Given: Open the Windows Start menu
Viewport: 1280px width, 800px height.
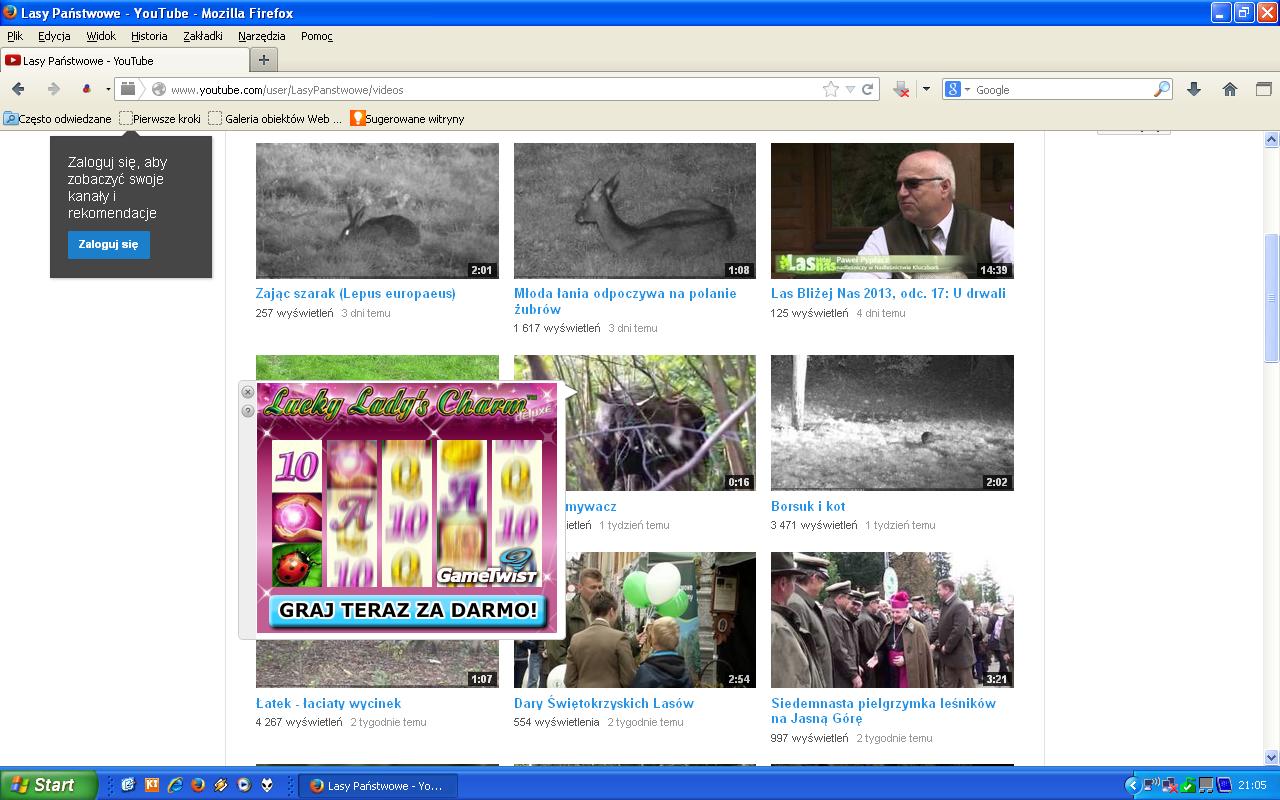Looking at the screenshot, I should (x=49, y=785).
